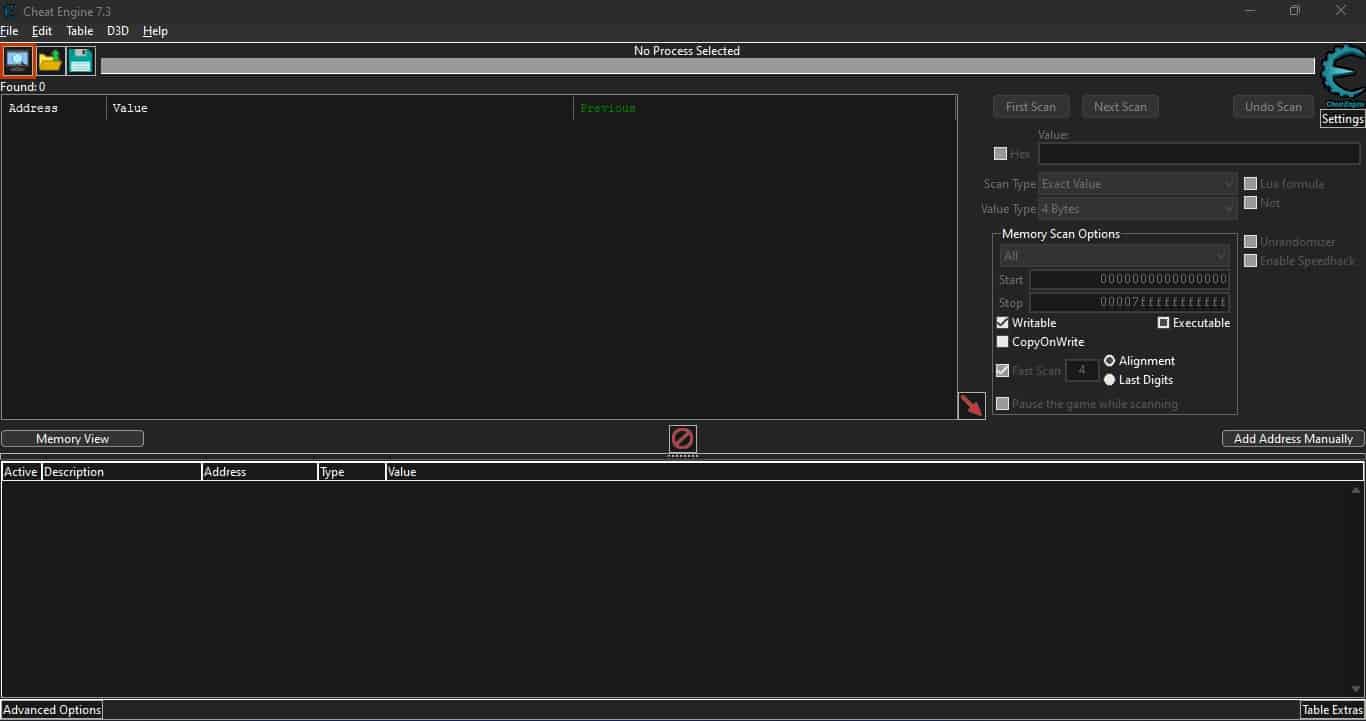Click the red arrow copy-to-address-list icon

tap(972, 406)
